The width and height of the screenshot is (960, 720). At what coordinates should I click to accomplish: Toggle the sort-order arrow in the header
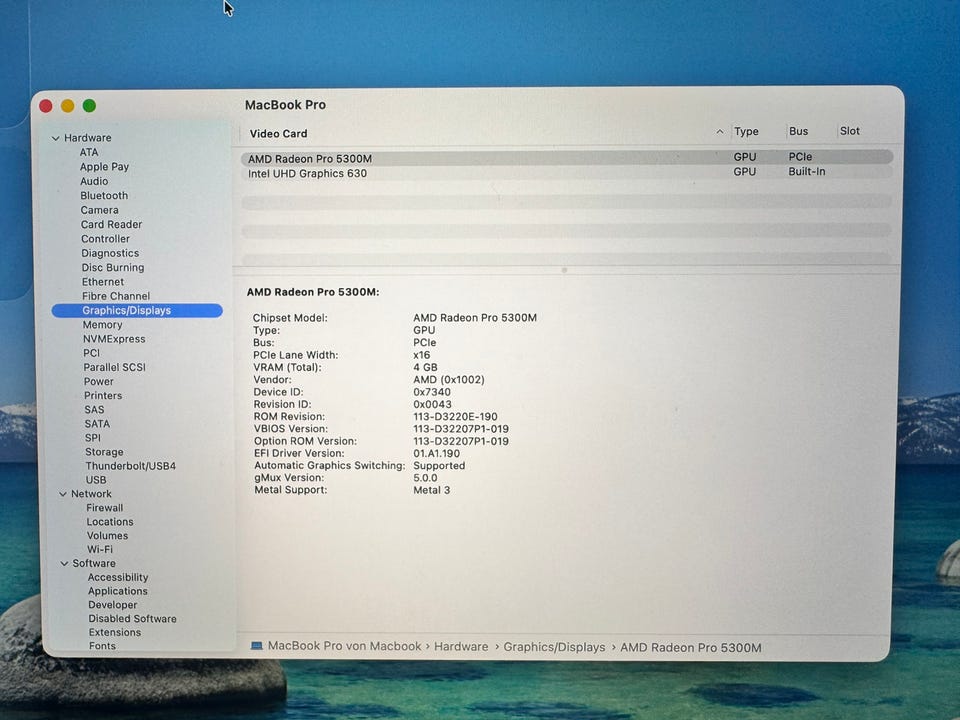click(720, 132)
